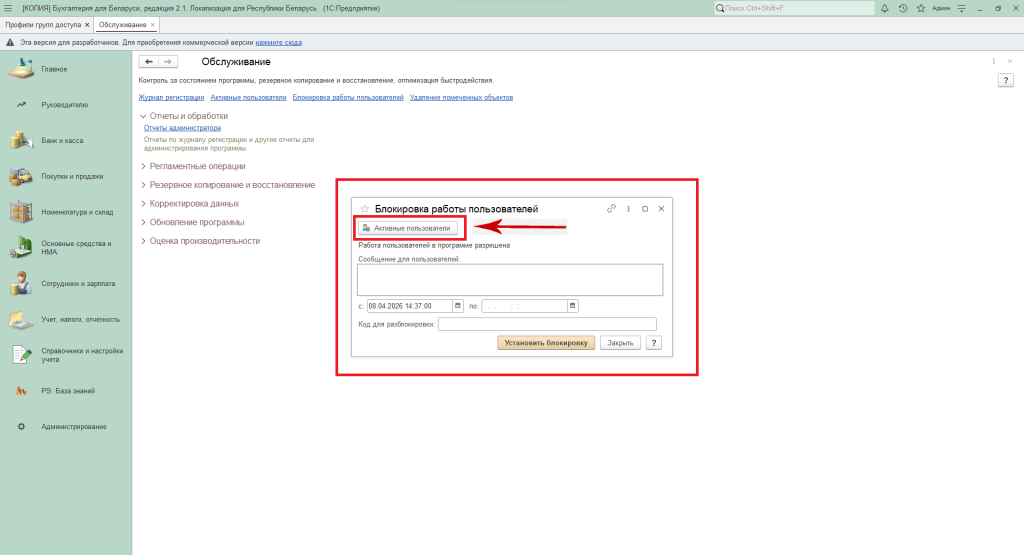Image resolution: width=1024 pixels, height=555 pixels.
Task: Open the notifications bell icon
Action: point(887,8)
